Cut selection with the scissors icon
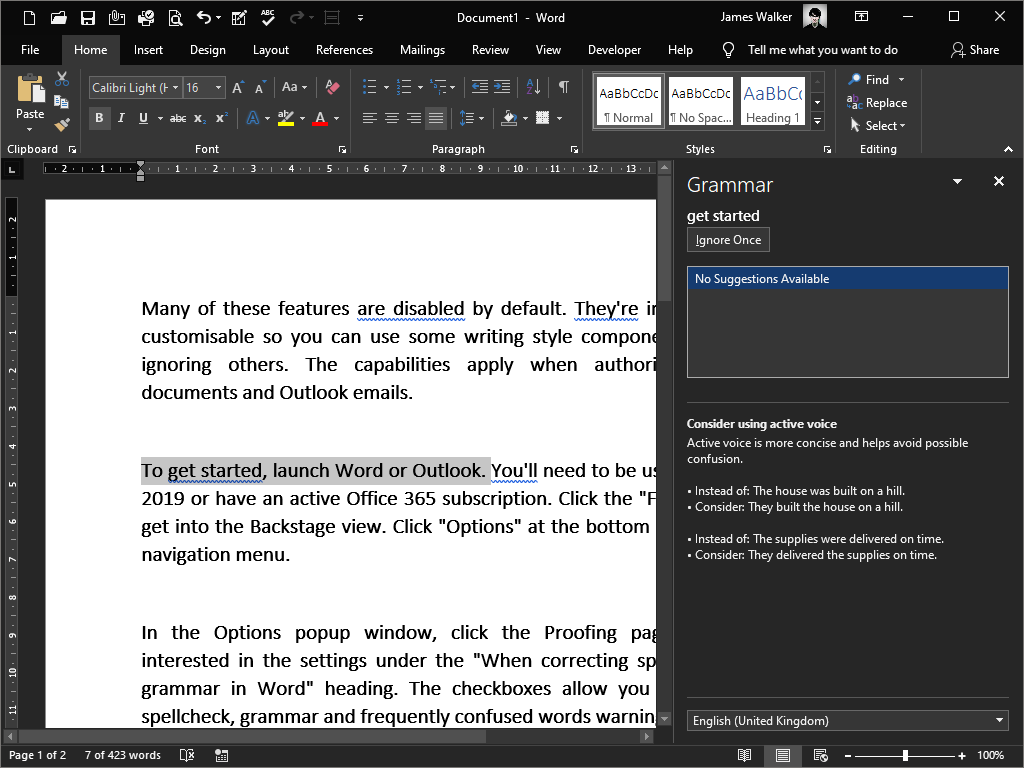This screenshot has height=768, width=1024. tap(62, 80)
